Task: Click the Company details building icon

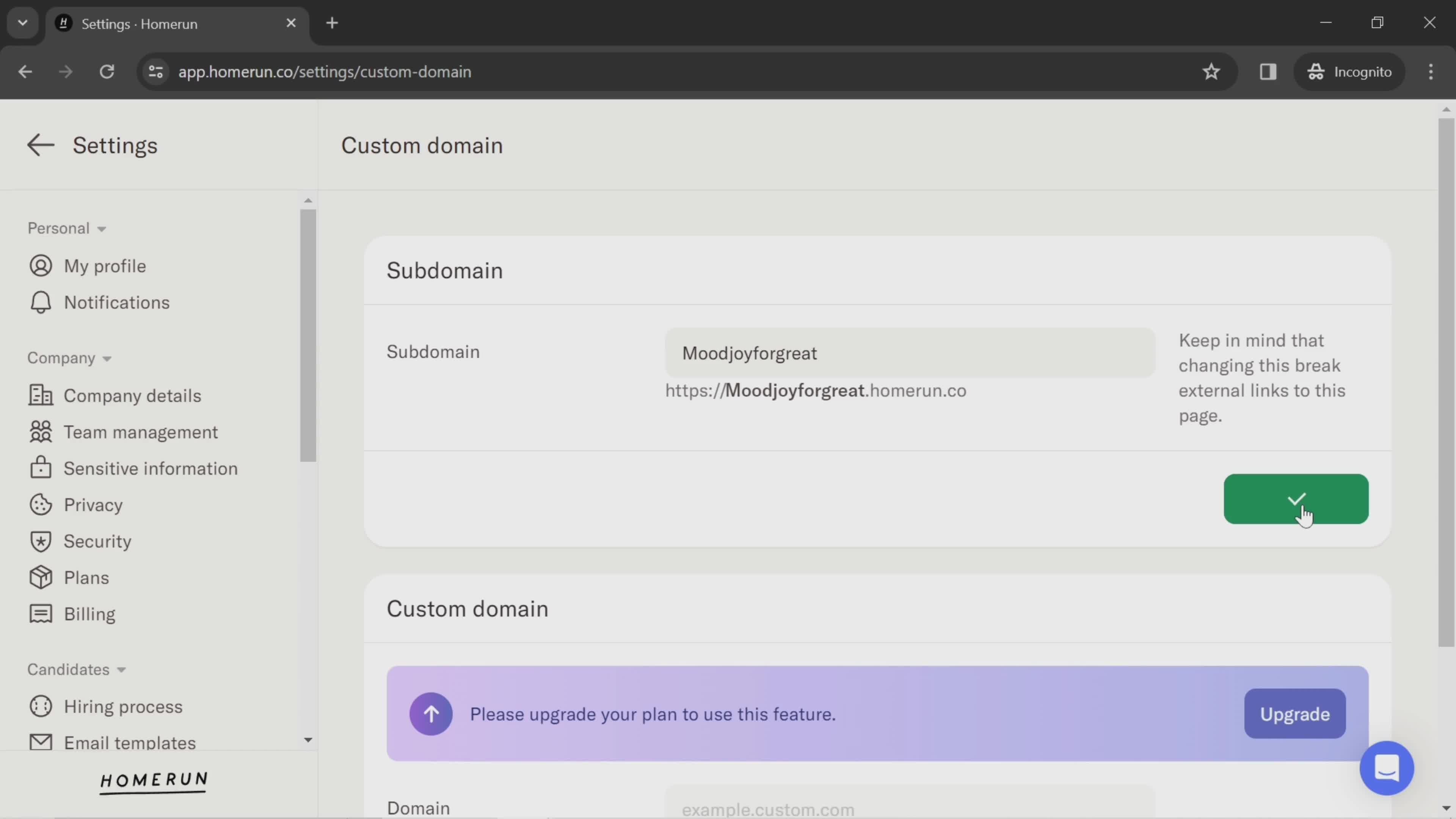Action: [41, 395]
